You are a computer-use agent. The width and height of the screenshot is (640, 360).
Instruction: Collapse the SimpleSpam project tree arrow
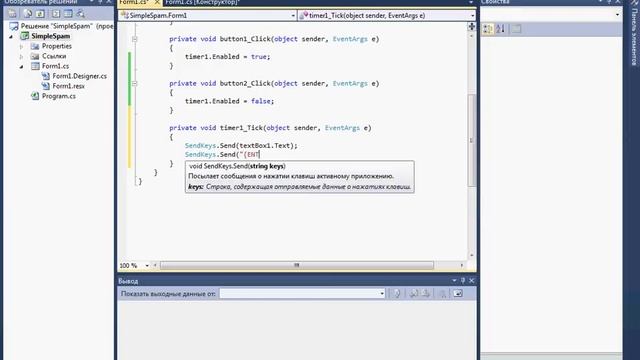(11, 36)
